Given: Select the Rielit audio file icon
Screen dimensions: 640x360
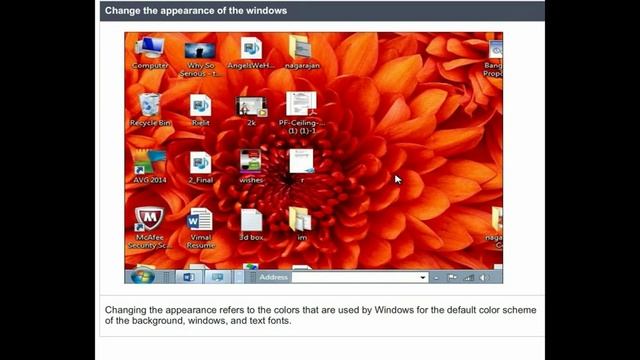Looking at the screenshot, I should point(200,109).
